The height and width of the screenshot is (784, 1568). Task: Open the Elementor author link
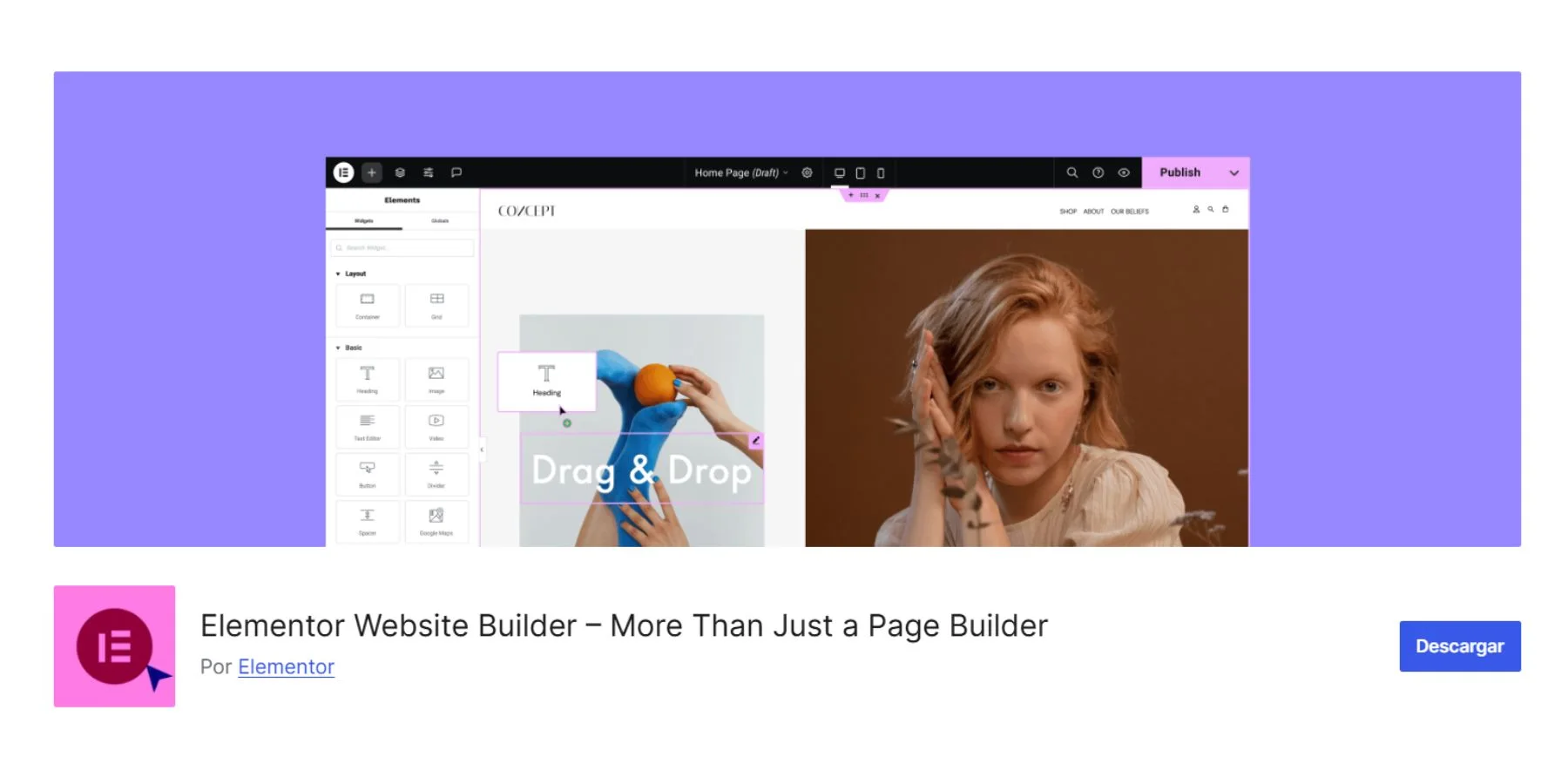[285, 666]
